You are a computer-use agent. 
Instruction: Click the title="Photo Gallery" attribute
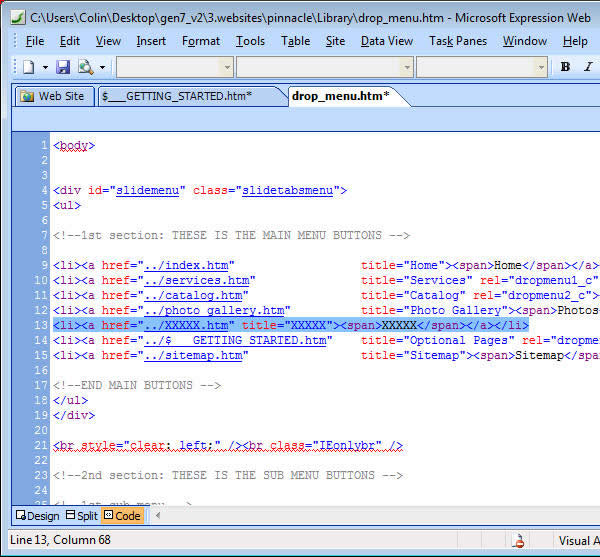pyautogui.click(x=434, y=310)
